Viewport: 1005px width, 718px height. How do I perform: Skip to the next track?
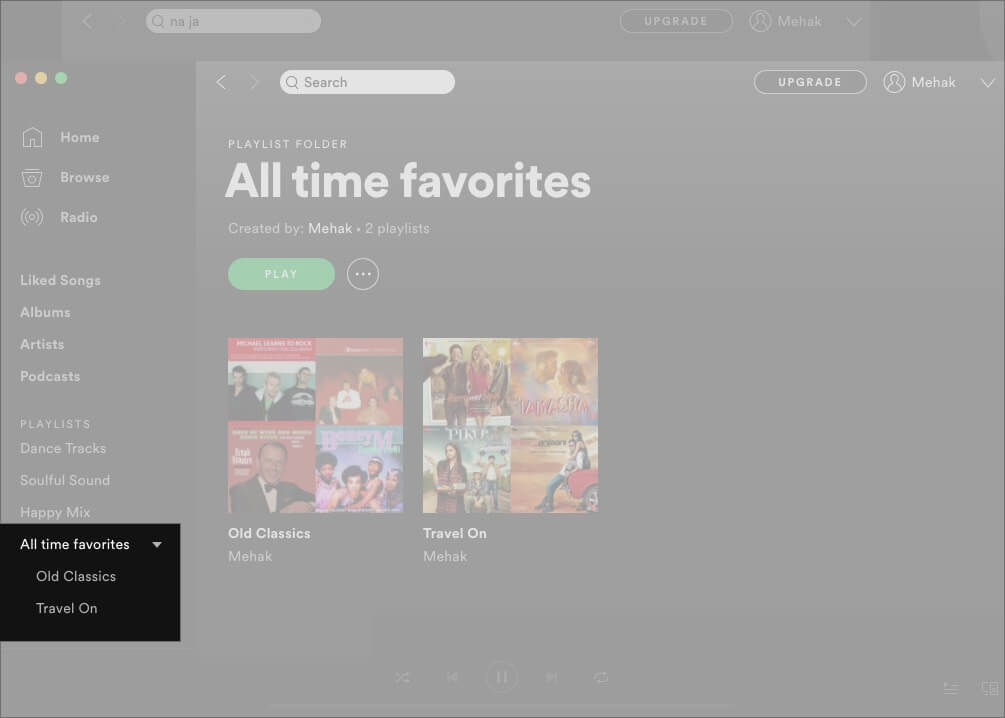(x=551, y=677)
